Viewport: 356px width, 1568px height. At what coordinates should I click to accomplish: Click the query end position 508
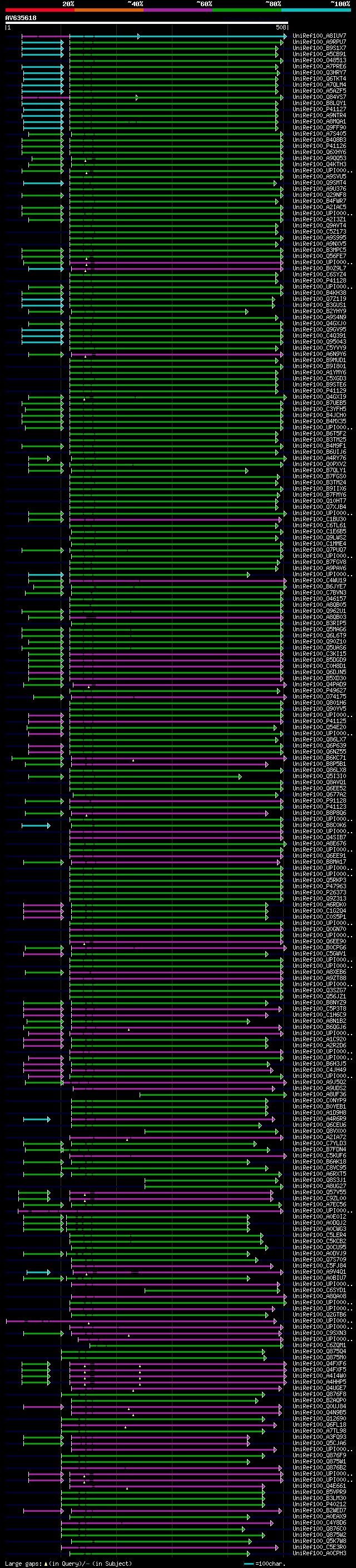pos(281,27)
